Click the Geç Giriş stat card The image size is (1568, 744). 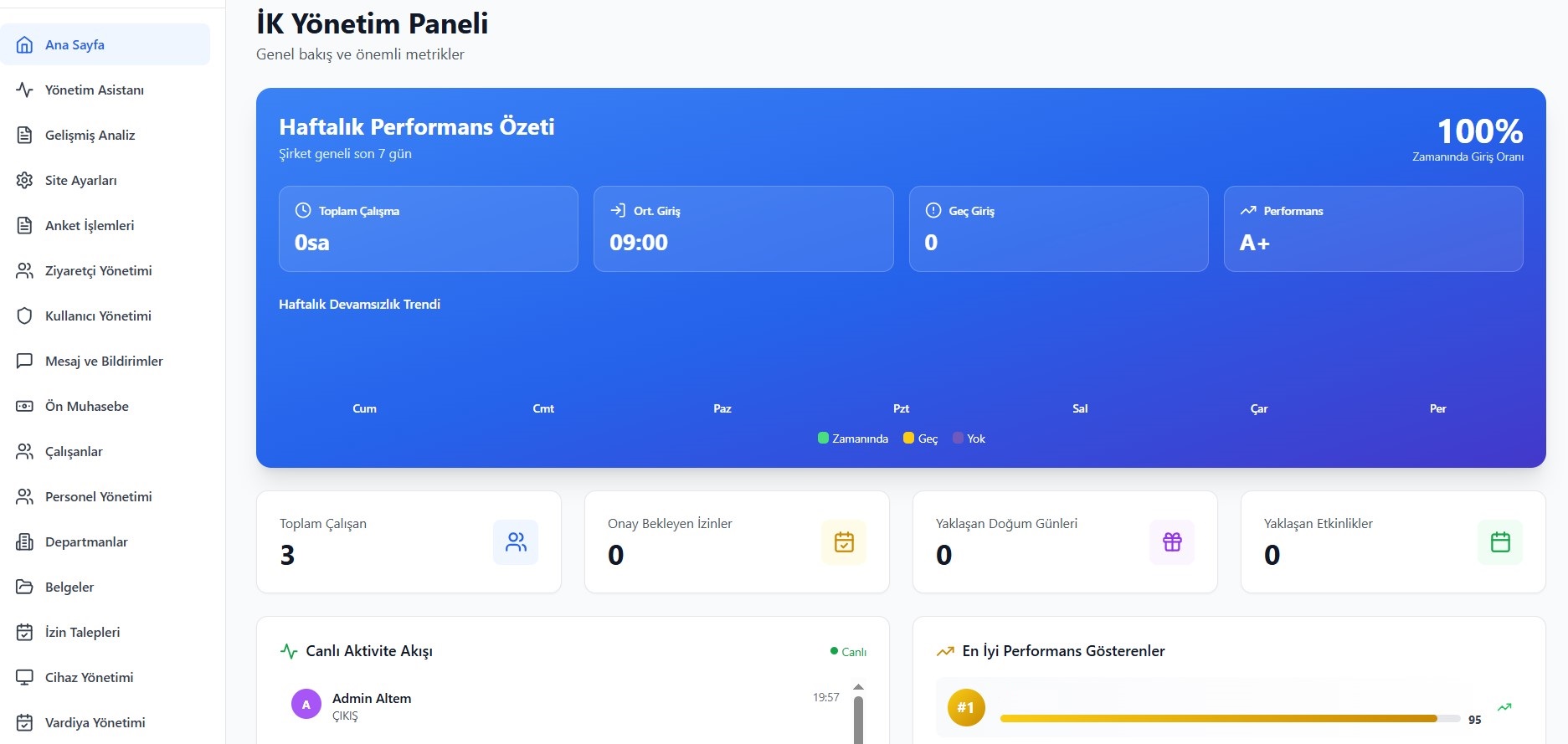(x=1058, y=228)
